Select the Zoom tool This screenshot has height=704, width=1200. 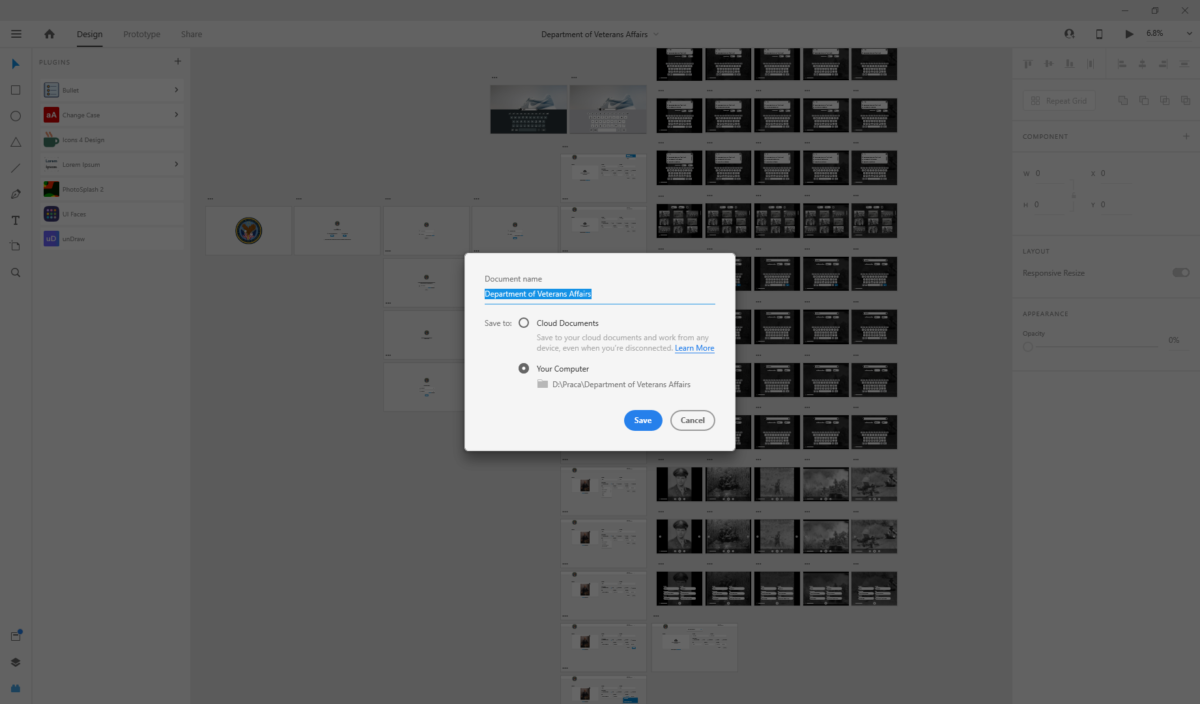tap(15, 272)
